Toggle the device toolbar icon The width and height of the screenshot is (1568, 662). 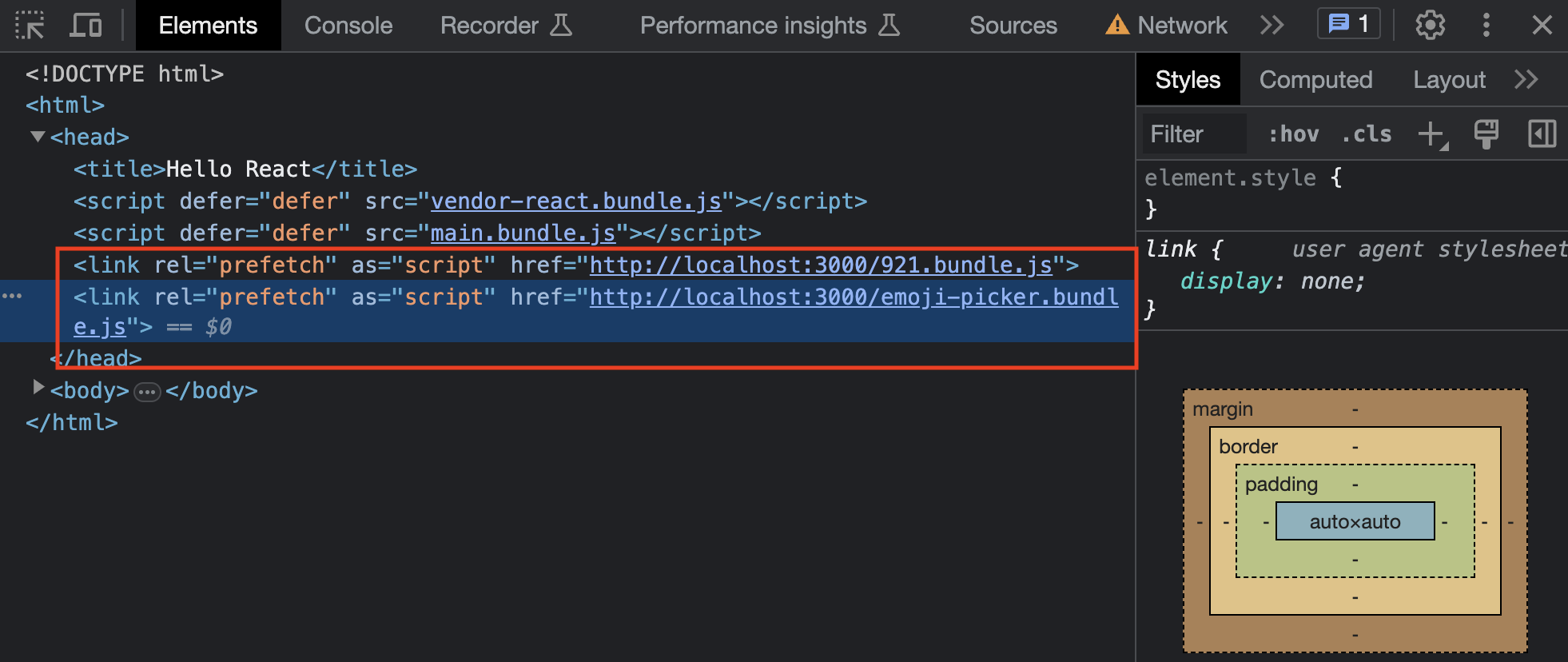point(86,25)
